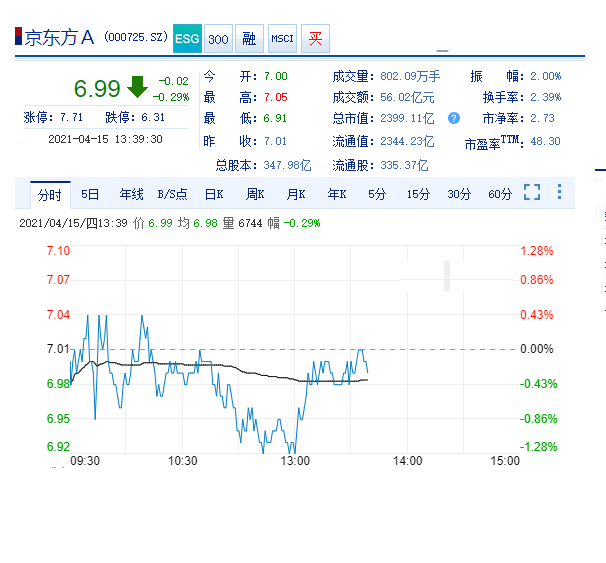
Task: Click the 今开 value 7.00
Action: point(276,77)
